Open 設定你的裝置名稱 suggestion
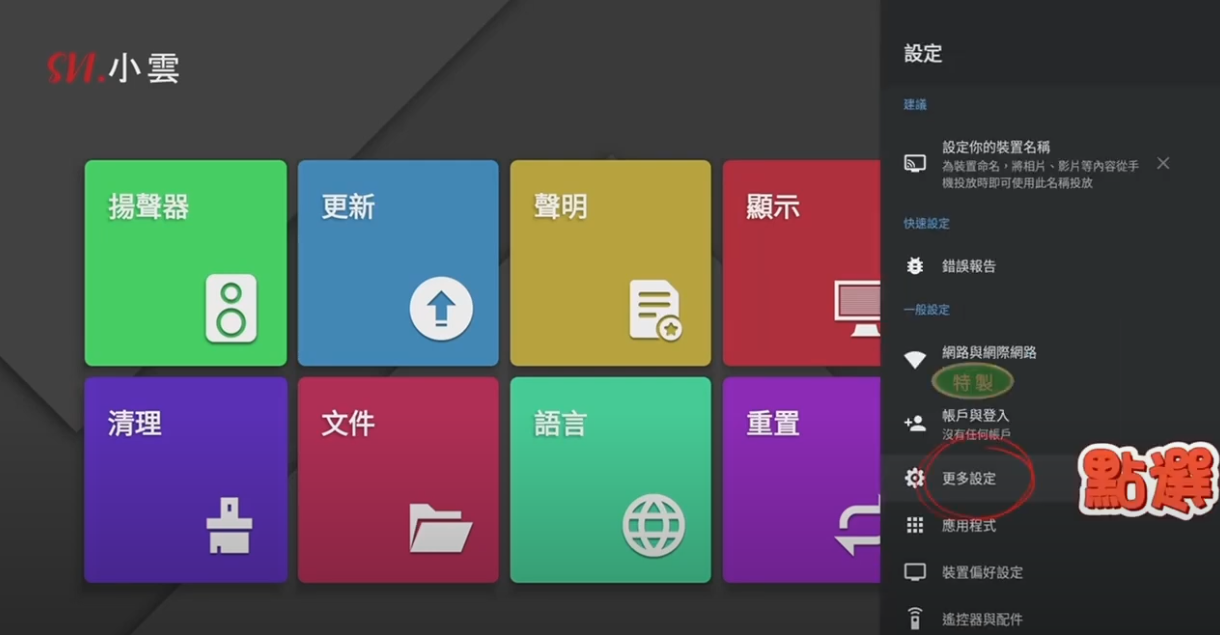The height and width of the screenshot is (635, 1220). point(1038,164)
